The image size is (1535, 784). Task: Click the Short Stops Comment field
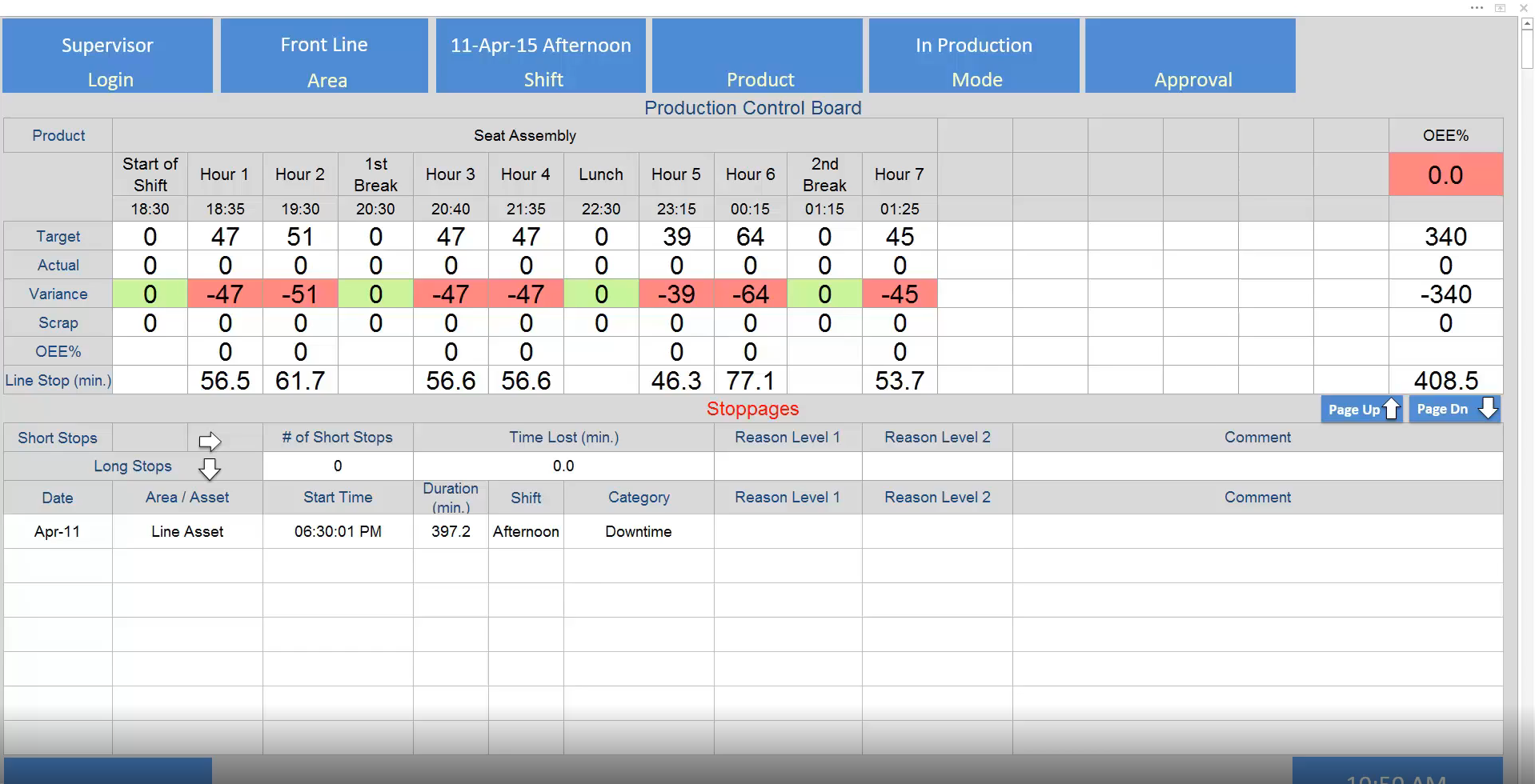click(1257, 466)
